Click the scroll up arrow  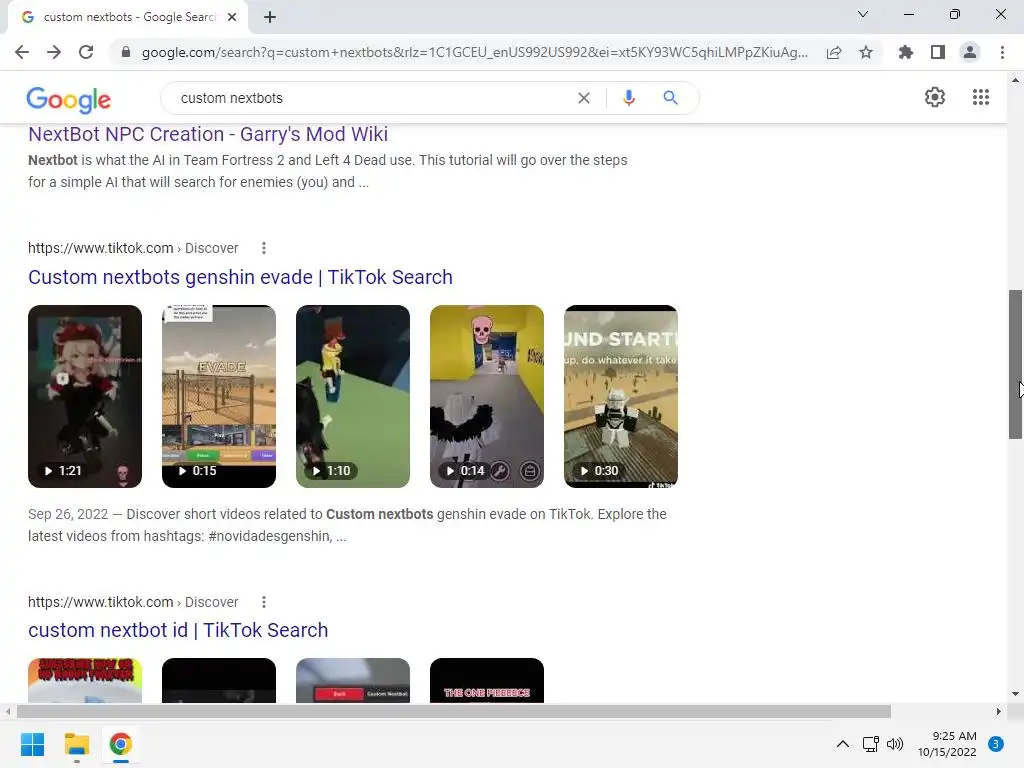[x=1015, y=80]
